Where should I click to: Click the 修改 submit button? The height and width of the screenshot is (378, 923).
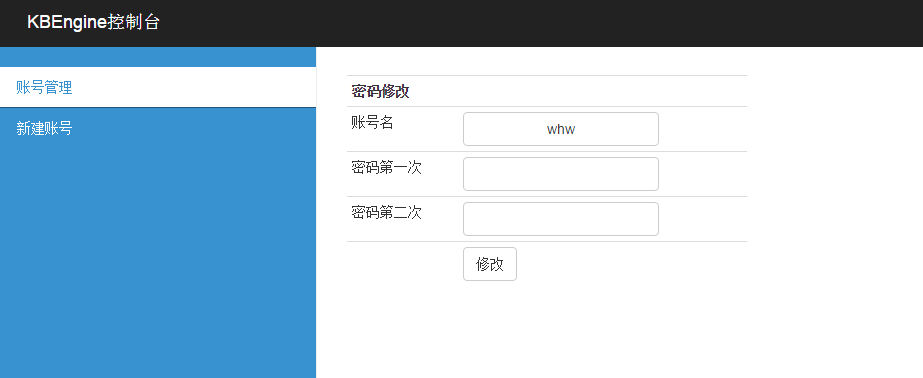490,264
